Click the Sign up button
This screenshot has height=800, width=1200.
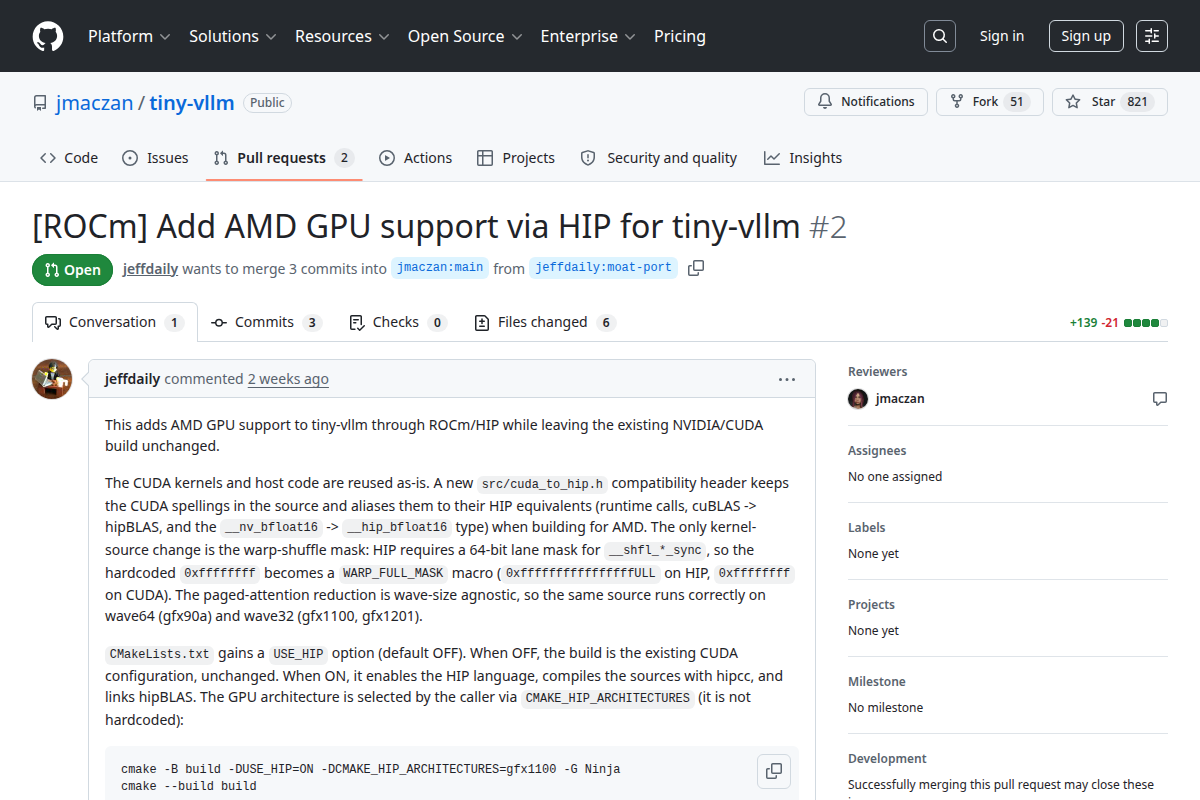1086,36
